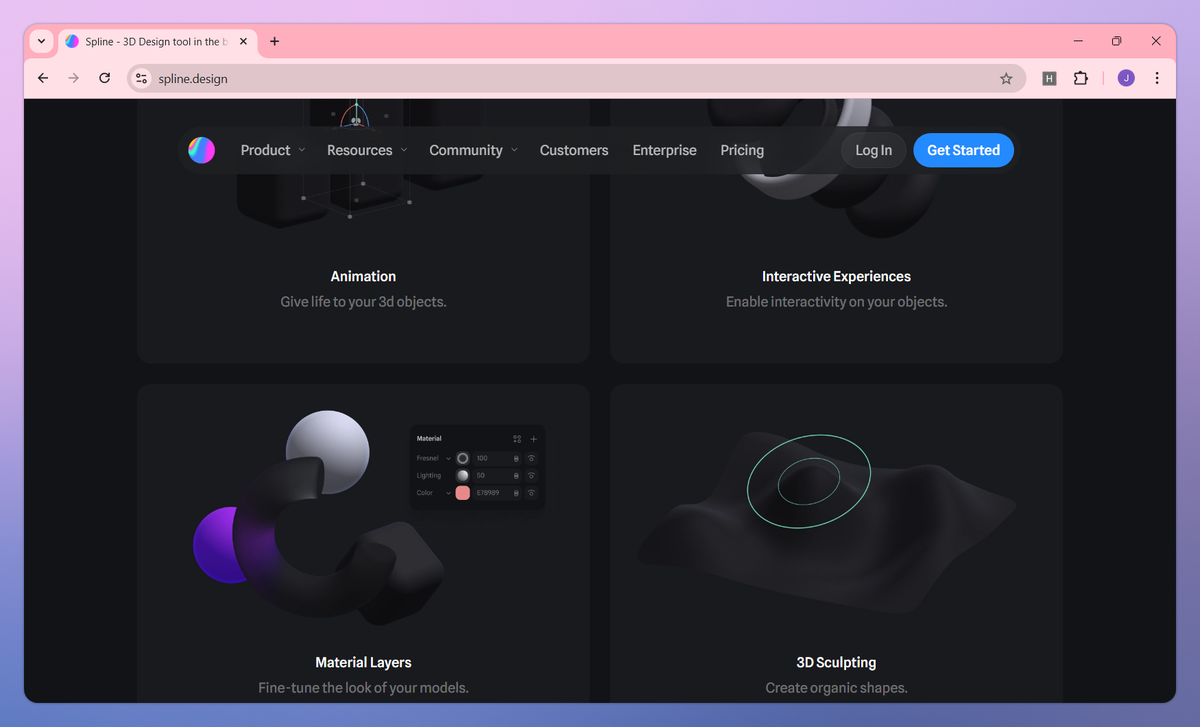Add a new material layer with the plus icon
This screenshot has width=1200, height=727.
coord(533,439)
